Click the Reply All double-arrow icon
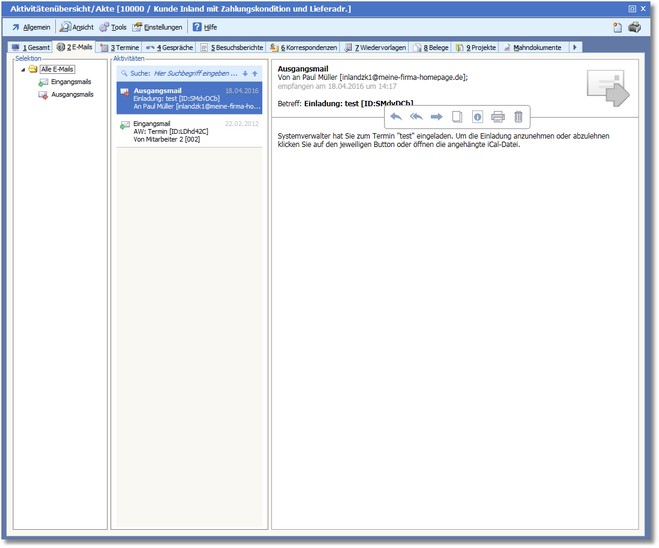The height and width of the screenshot is (548, 659). (416, 117)
